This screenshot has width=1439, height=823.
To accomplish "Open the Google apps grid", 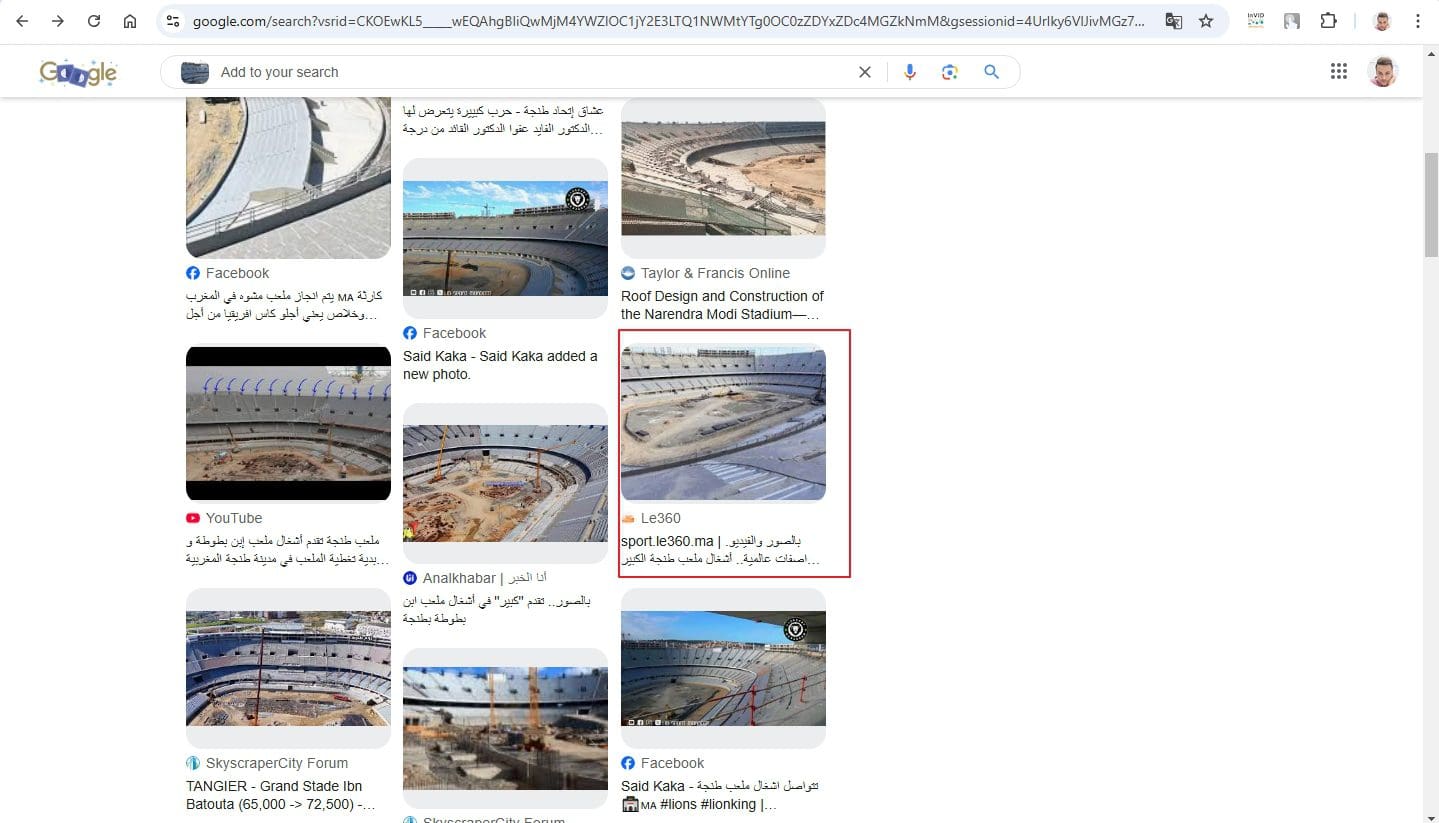I will [x=1339, y=71].
